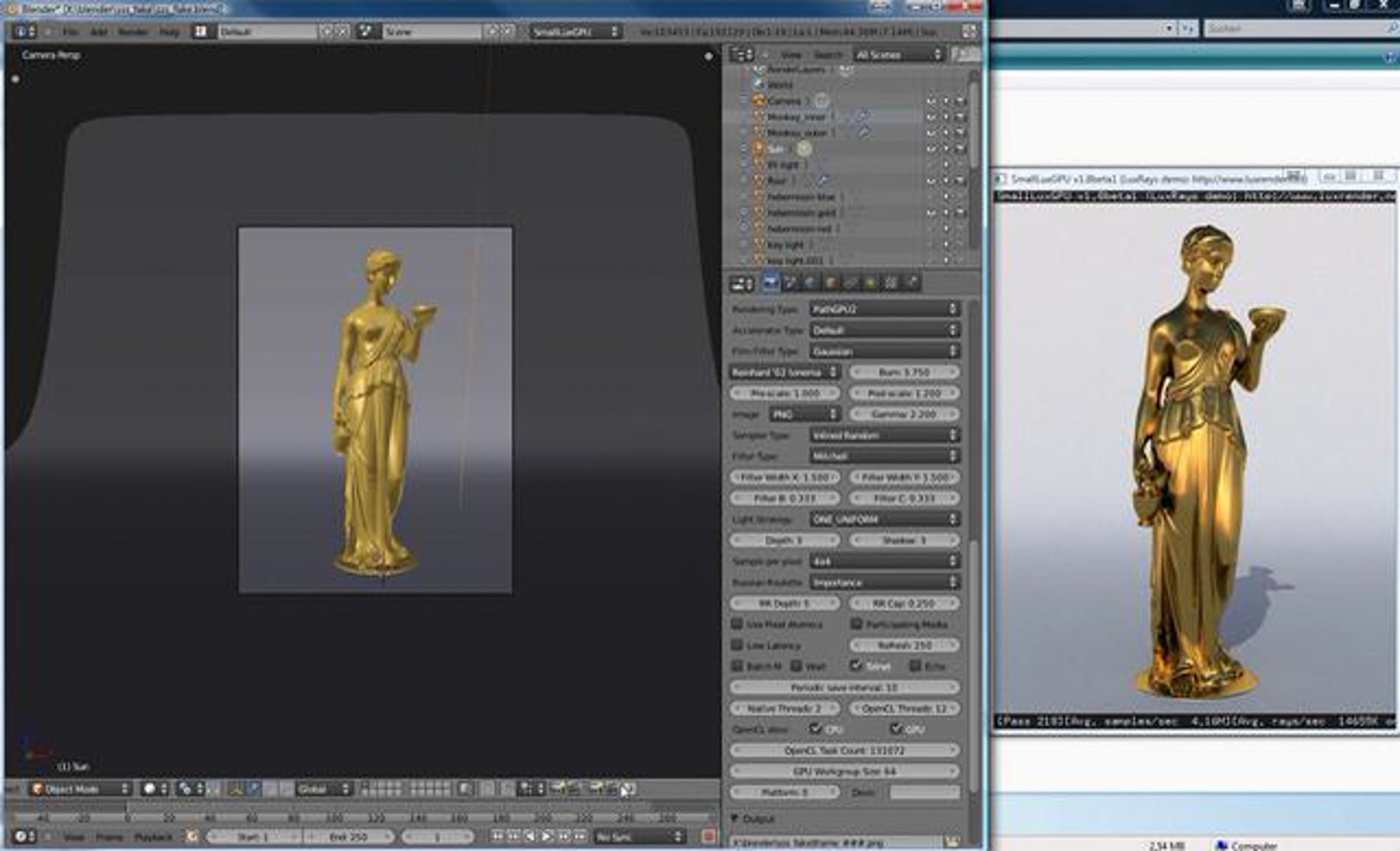This screenshot has width=1400, height=851.
Task: Open the Scene properties tab icon
Action: (x=790, y=283)
